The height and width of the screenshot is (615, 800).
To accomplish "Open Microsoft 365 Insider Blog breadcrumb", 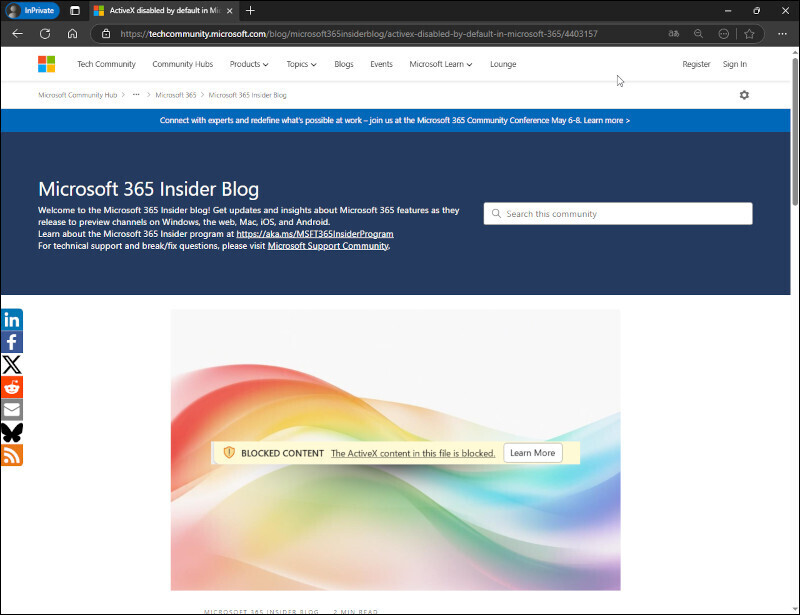I will tap(247, 95).
